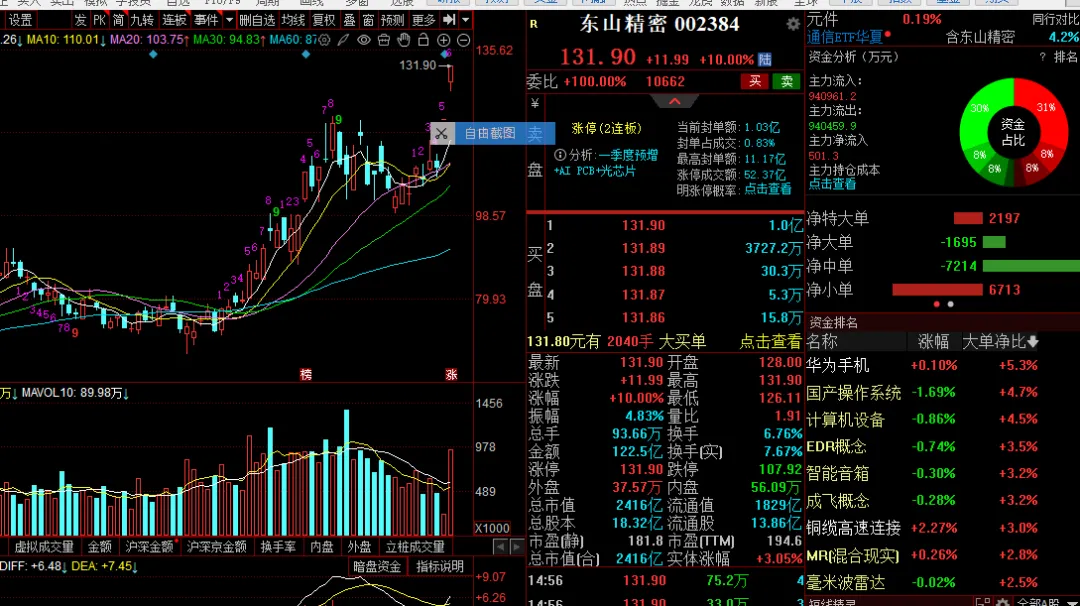
Task: Open the 通信ETF华夏 link
Action: 844,37
